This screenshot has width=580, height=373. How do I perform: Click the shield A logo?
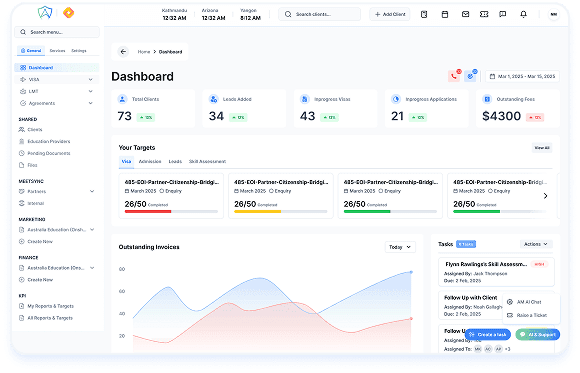[x=45, y=13]
